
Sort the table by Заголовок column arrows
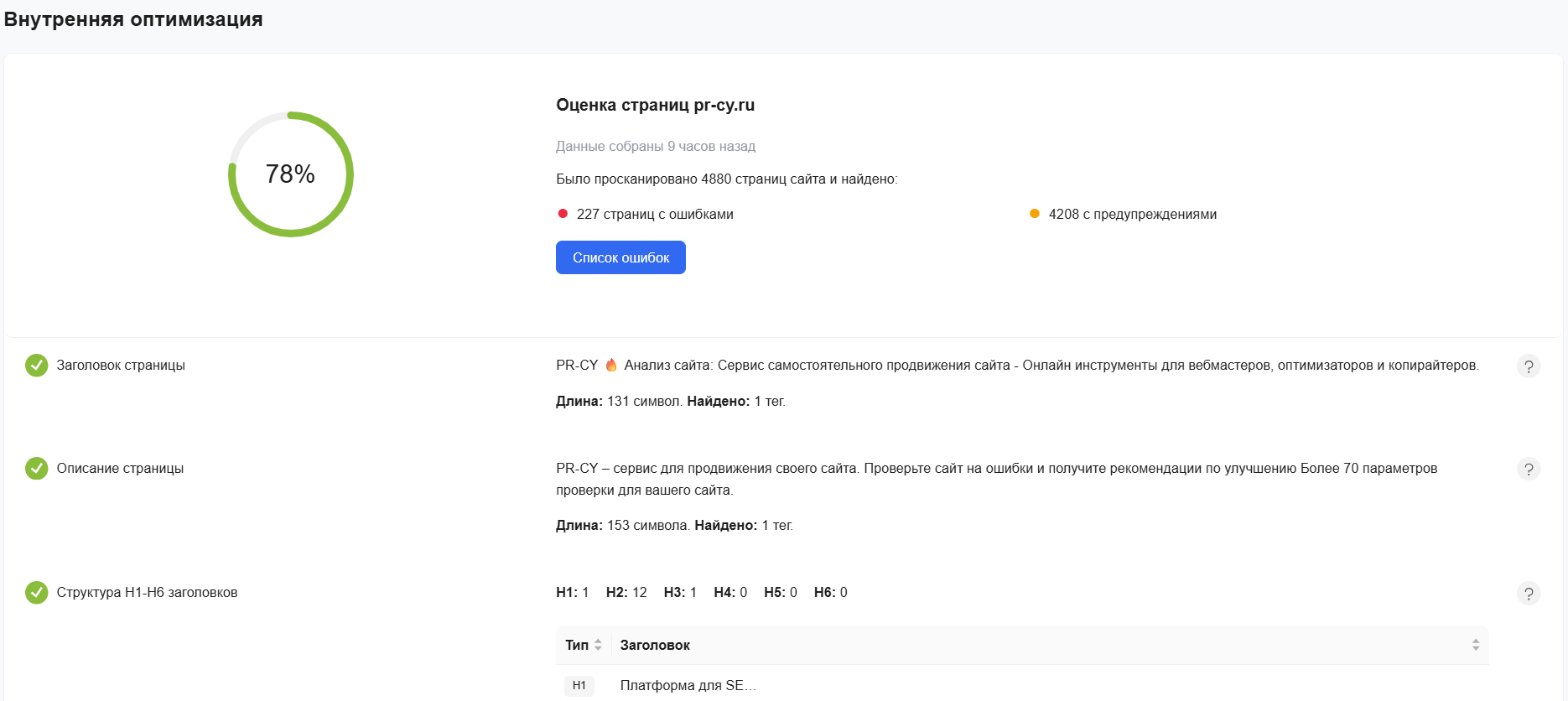pyautogui.click(x=1475, y=645)
